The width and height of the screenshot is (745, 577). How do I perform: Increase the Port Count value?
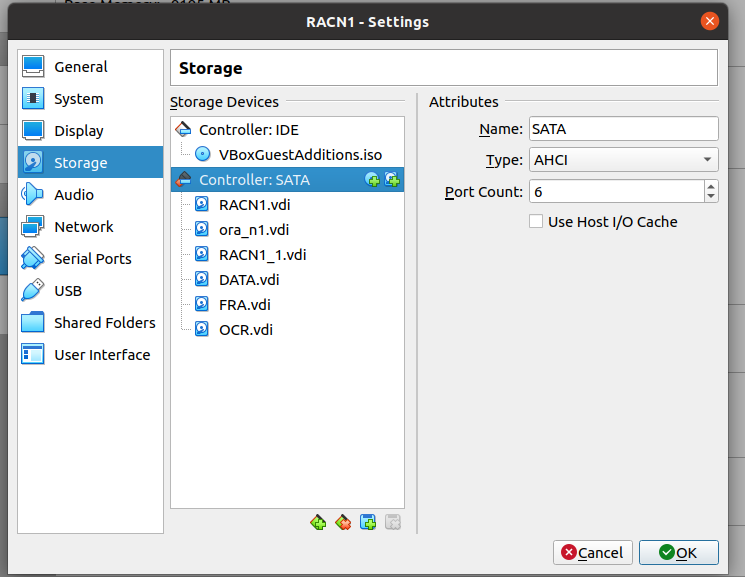[x=711, y=186]
